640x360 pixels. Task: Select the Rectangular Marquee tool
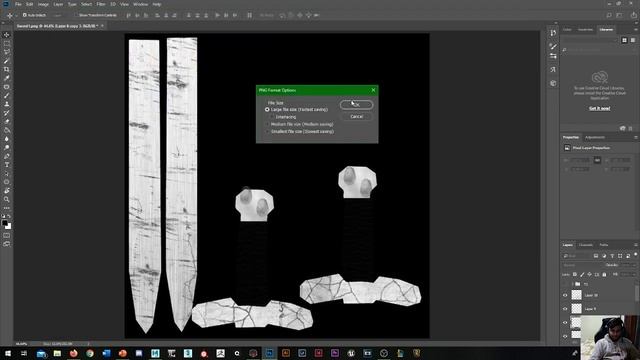click(x=7, y=43)
